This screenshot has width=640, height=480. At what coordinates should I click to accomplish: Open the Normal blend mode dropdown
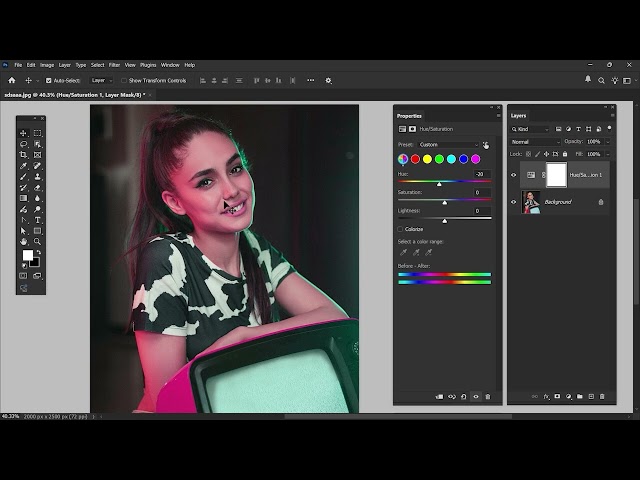[x=536, y=142]
